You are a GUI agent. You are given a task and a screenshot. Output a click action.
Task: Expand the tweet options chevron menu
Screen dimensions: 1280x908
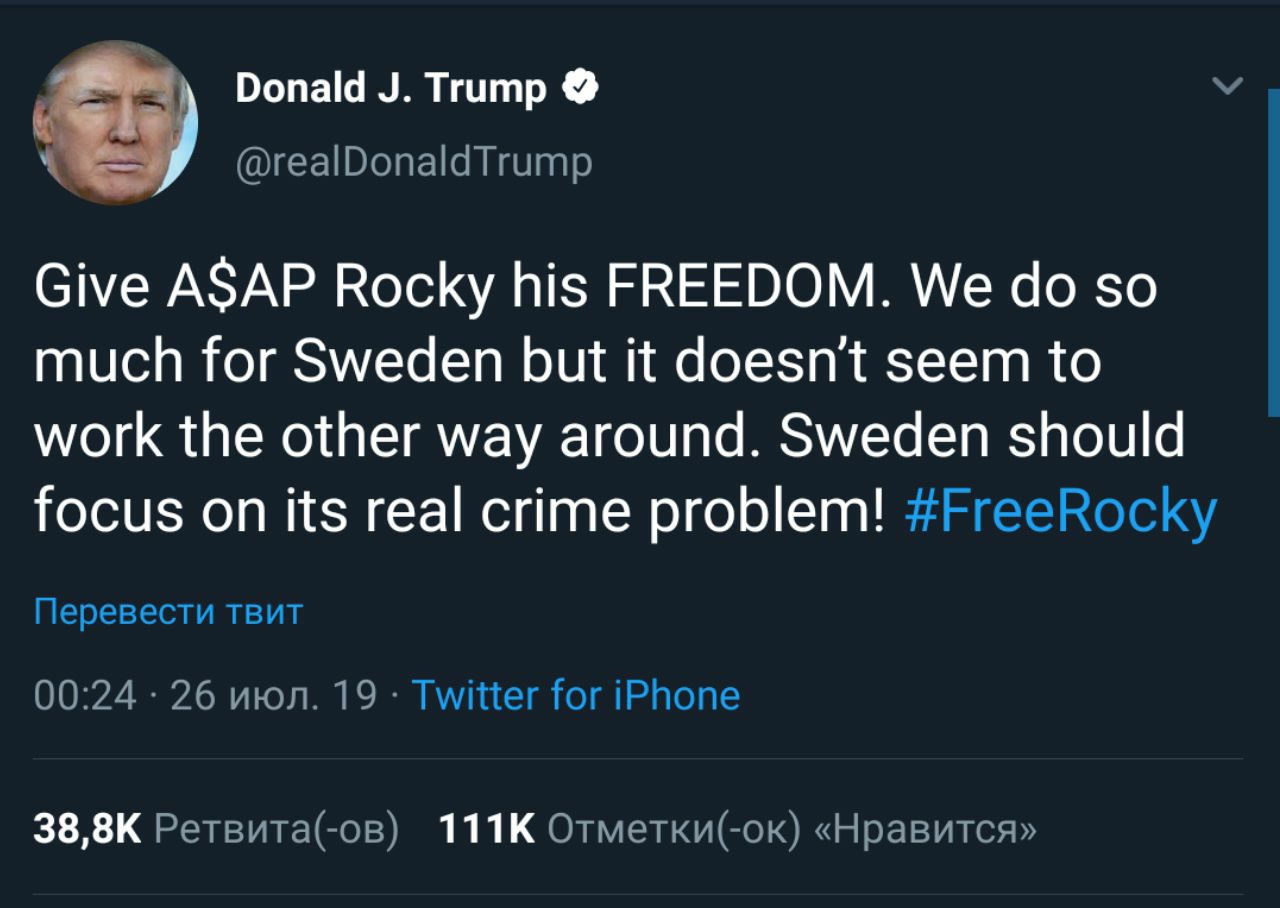click(1227, 87)
